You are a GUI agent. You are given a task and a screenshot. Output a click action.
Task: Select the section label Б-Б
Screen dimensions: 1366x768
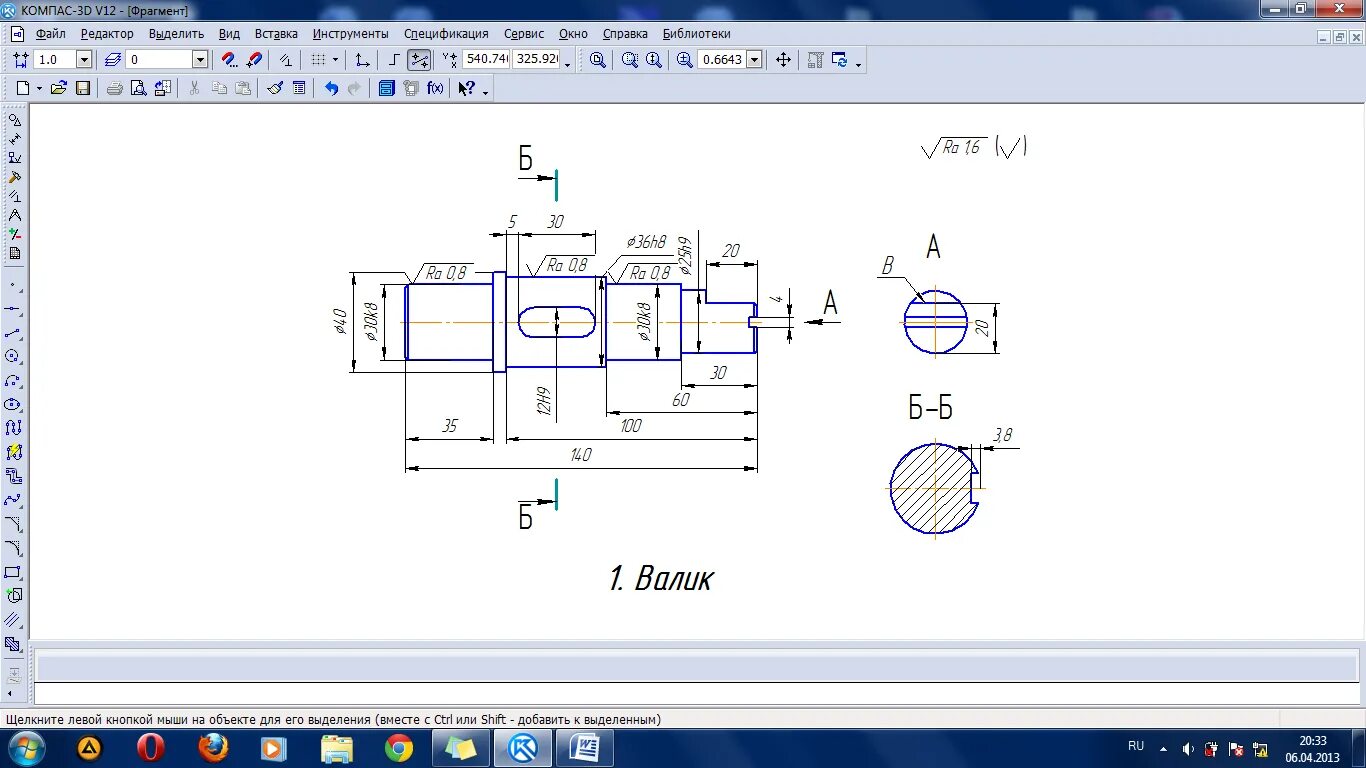point(930,408)
